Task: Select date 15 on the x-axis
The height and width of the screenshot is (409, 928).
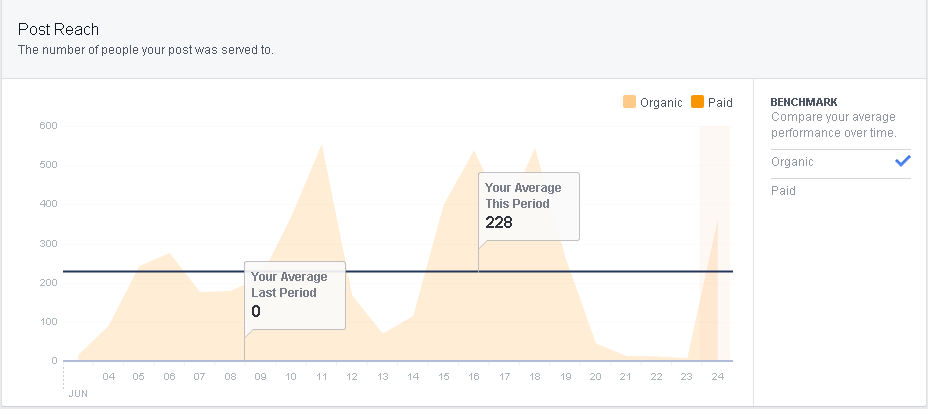Action: click(443, 377)
